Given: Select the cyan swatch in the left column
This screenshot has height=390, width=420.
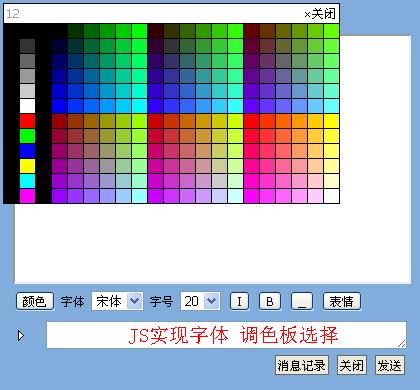Looking at the screenshot, I should coord(27,181).
